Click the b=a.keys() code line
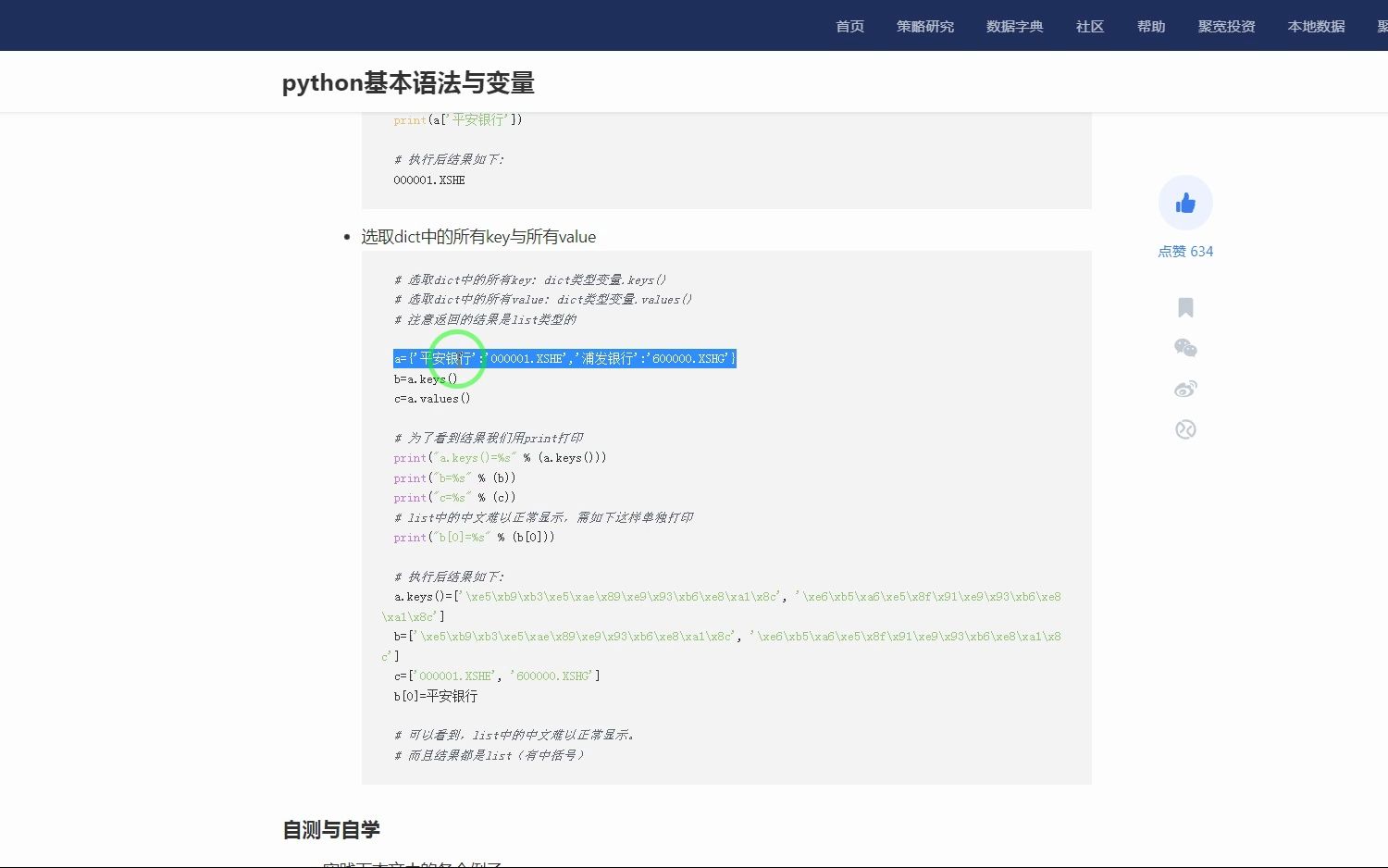 [426, 378]
